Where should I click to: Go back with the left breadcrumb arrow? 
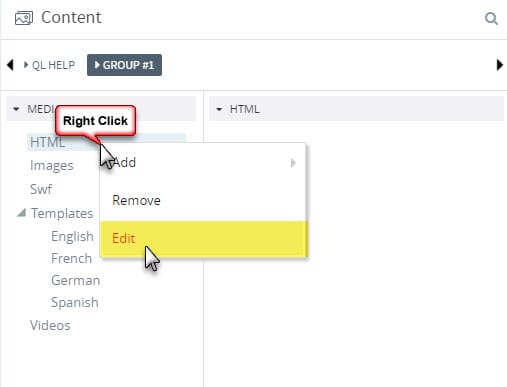(10, 65)
